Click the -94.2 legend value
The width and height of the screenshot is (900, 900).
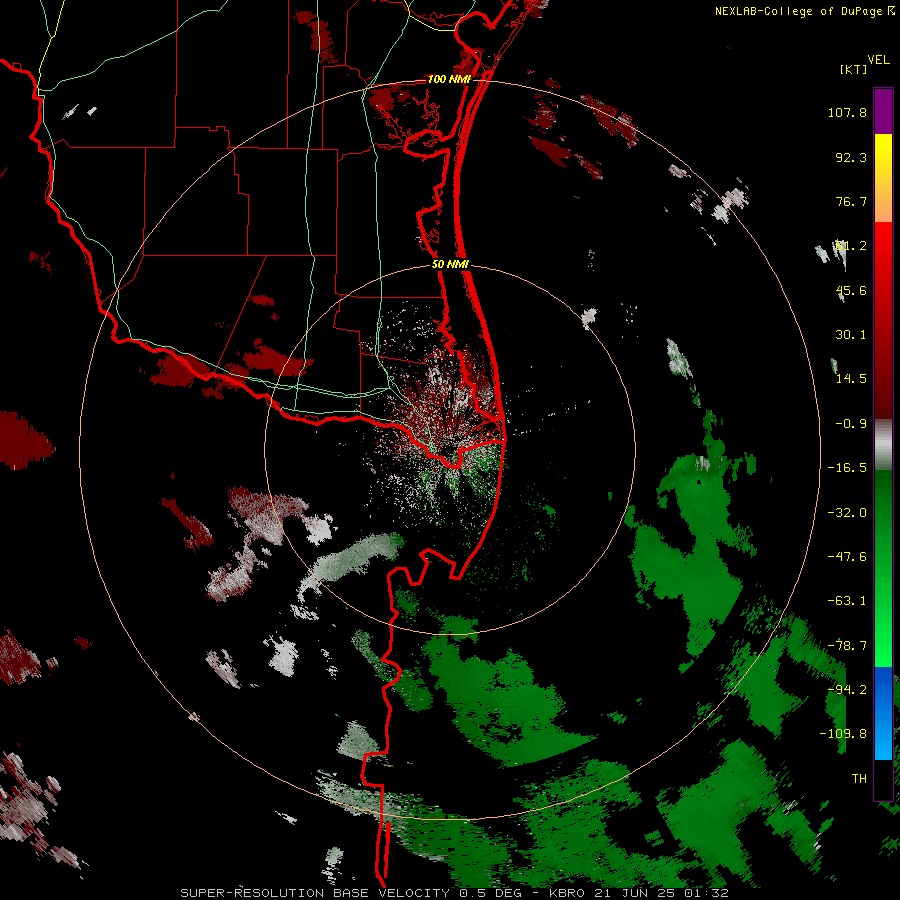847,690
